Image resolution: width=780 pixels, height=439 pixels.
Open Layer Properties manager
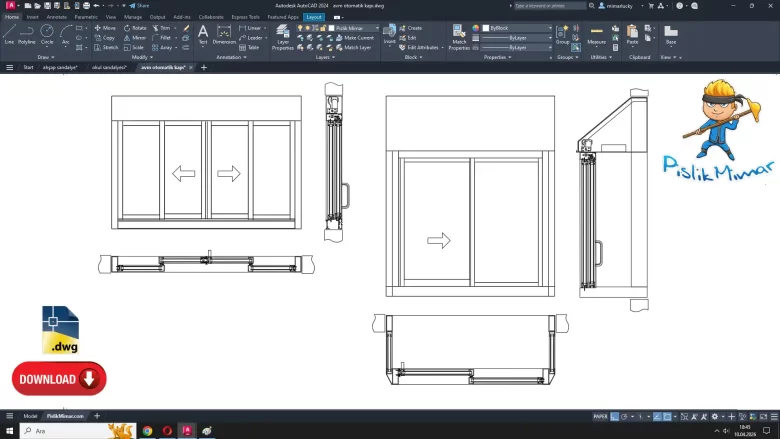click(283, 36)
